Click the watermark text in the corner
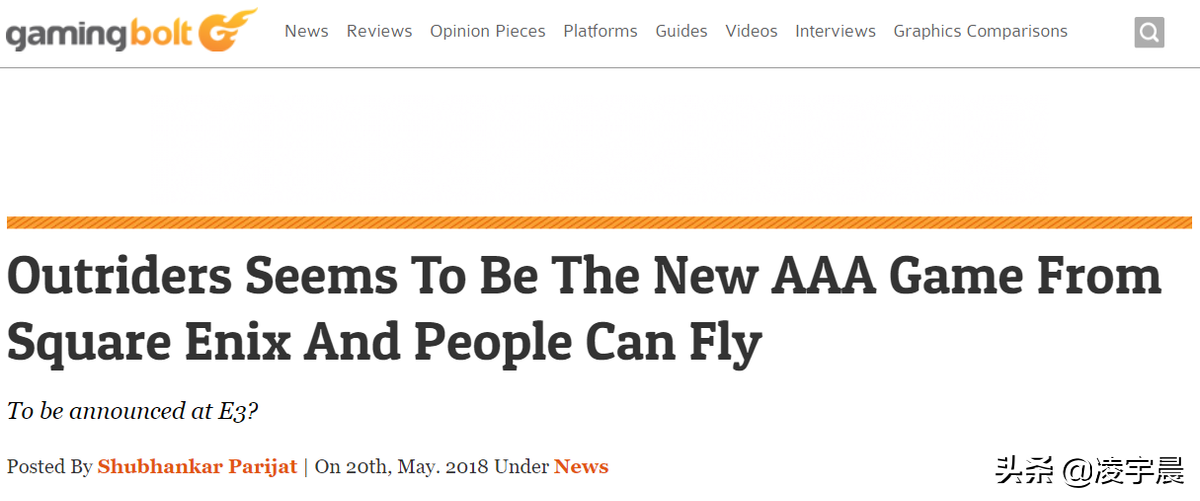 tap(1089, 469)
